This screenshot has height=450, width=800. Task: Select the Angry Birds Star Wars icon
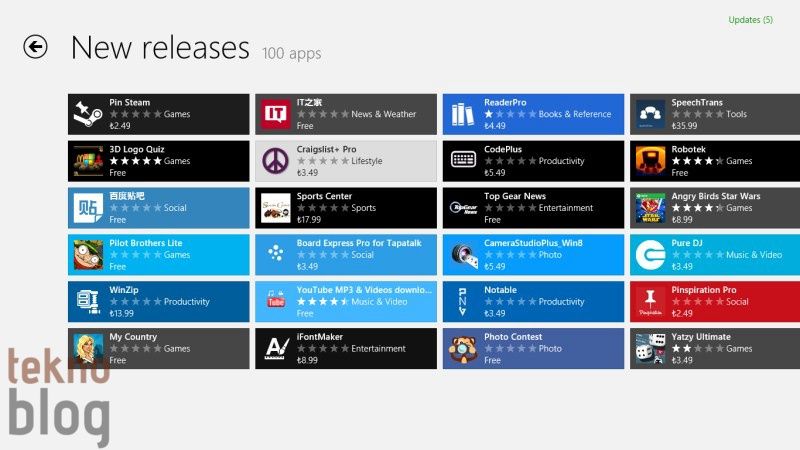pyautogui.click(x=650, y=208)
